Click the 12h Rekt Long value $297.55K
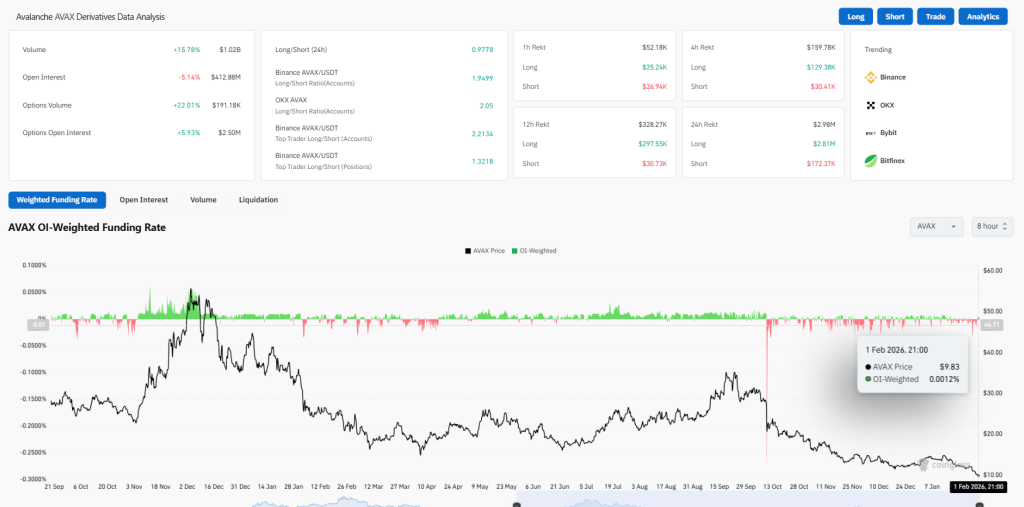1024x507 pixels. (652, 144)
